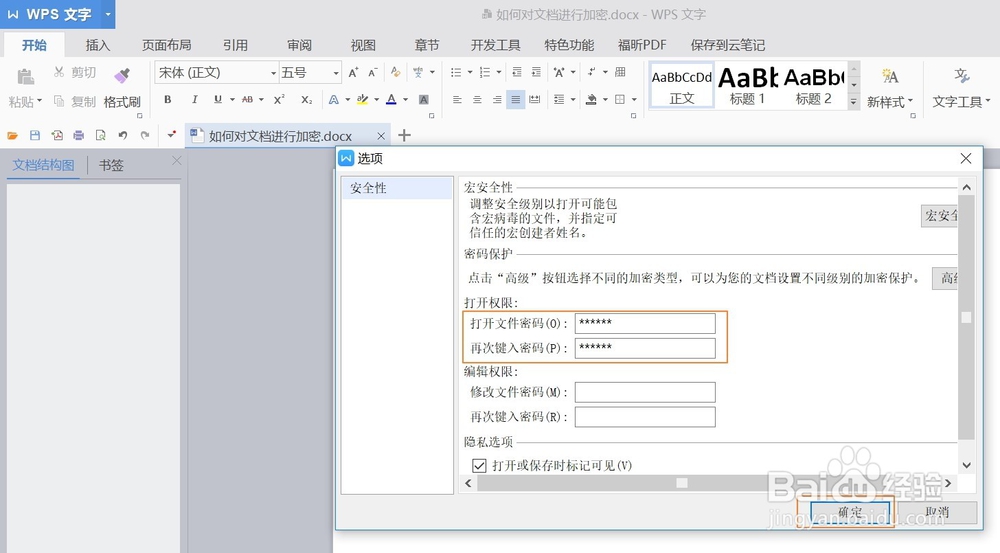Align text right
Screen dimensions: 1000x553
pos(497,100)
